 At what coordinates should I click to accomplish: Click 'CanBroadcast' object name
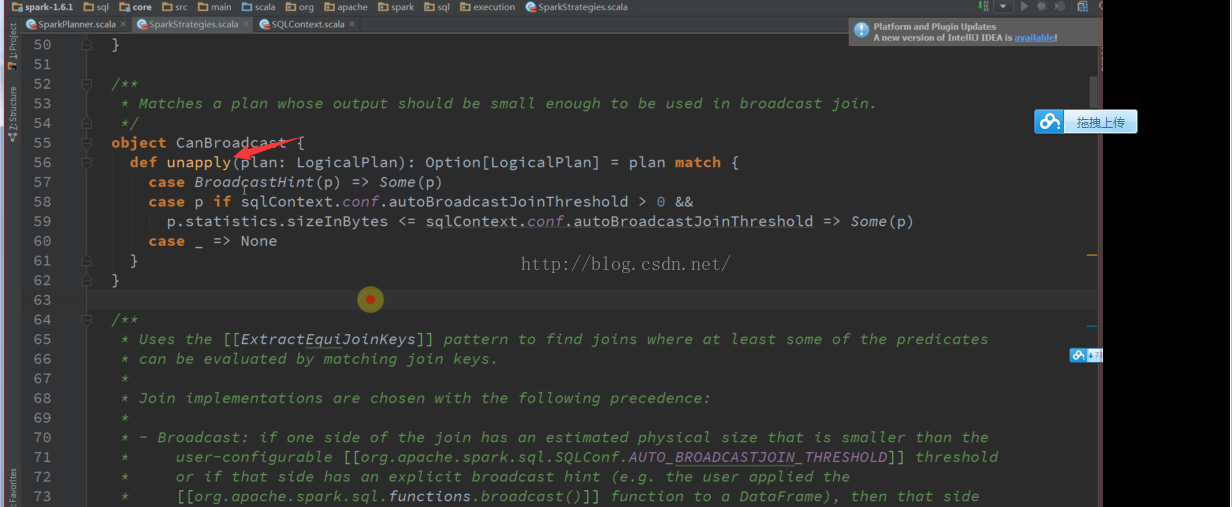click(x=231, y=143)
